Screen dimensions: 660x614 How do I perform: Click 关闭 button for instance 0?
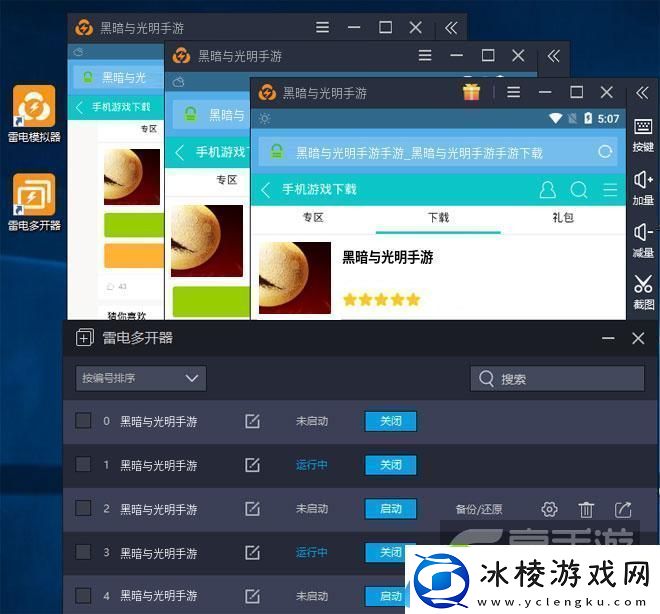[391, 421]
